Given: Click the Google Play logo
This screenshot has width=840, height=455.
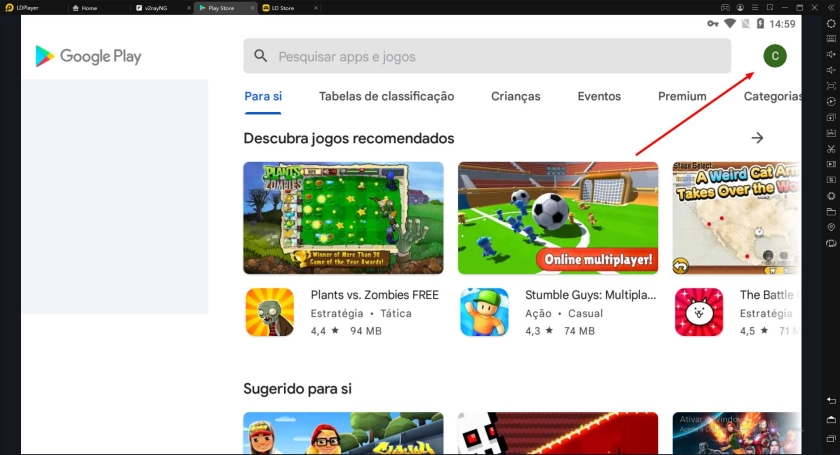Looking at the screenshot, I should 88,56.
